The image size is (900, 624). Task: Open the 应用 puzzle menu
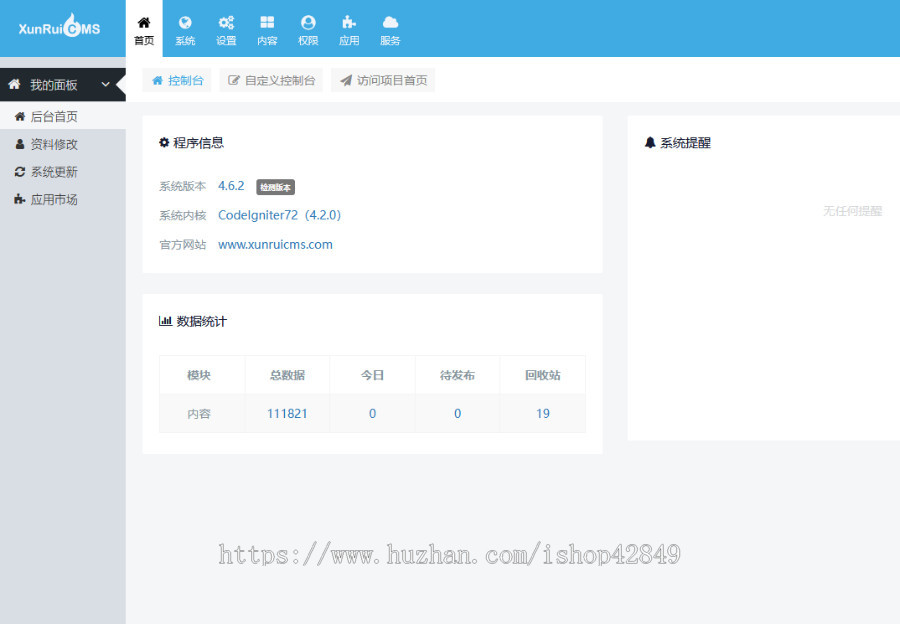[349, 29]
